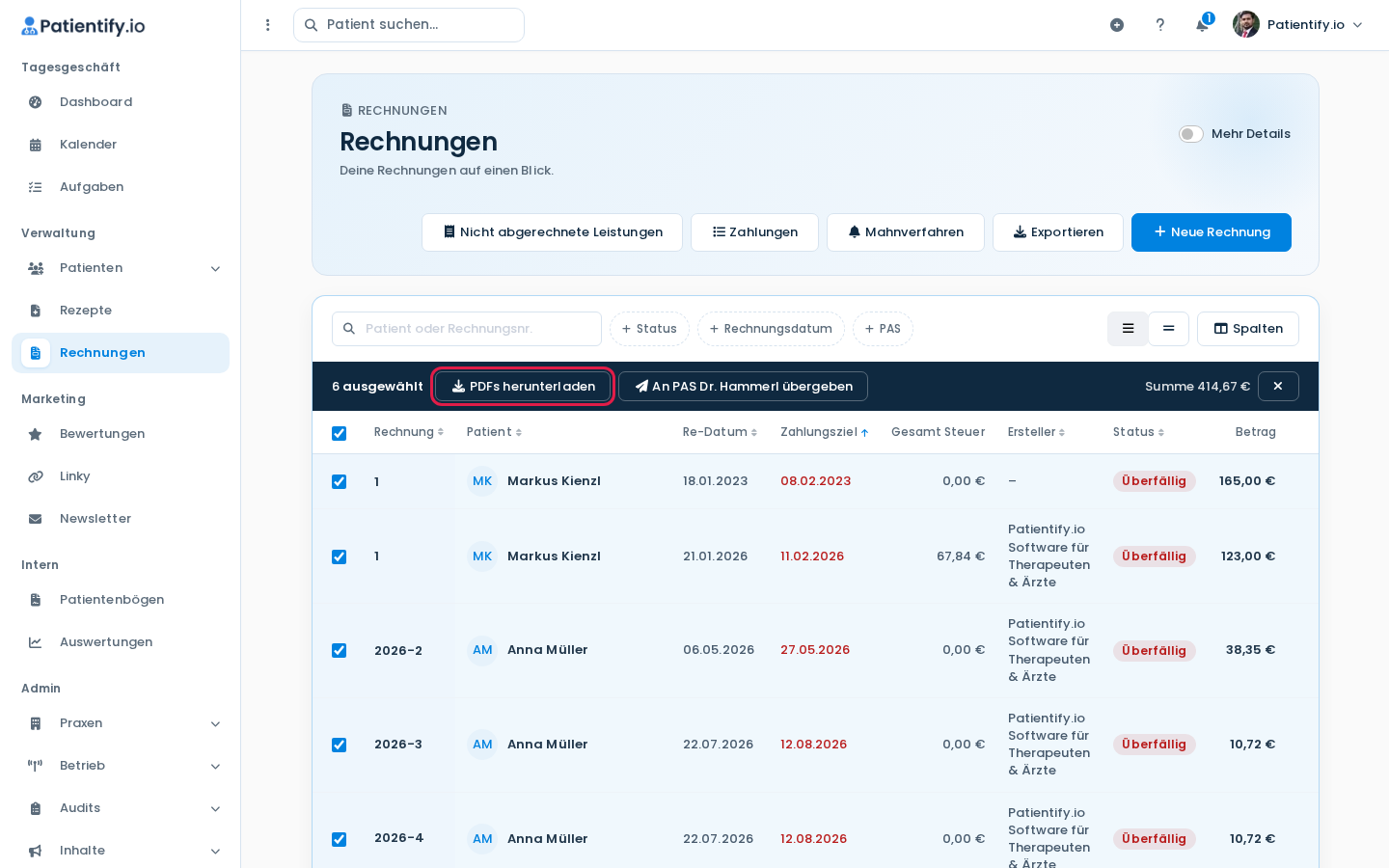The height and width of the screenshot is (868, 1389).
Task: Open Bewertungen in the sidebar
Action: pos(121,434)
